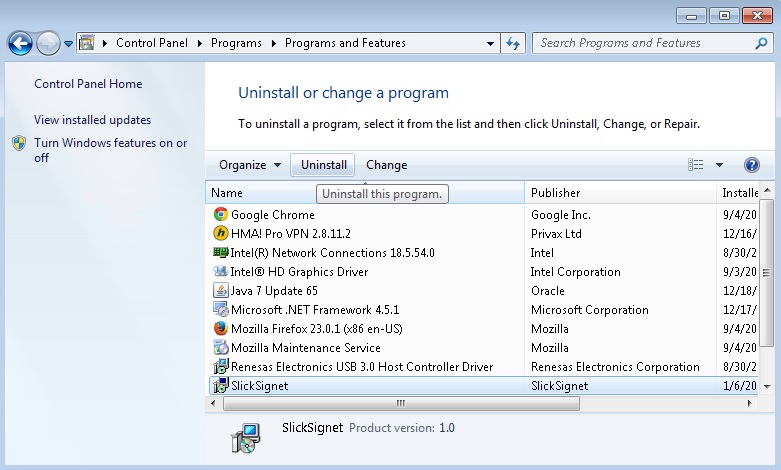Image resolution: width=781 pixels, height=470 pixels.
Task: Open the recent pages dropdown arrow
Action: pyautogui.click(x=69, y=44)
